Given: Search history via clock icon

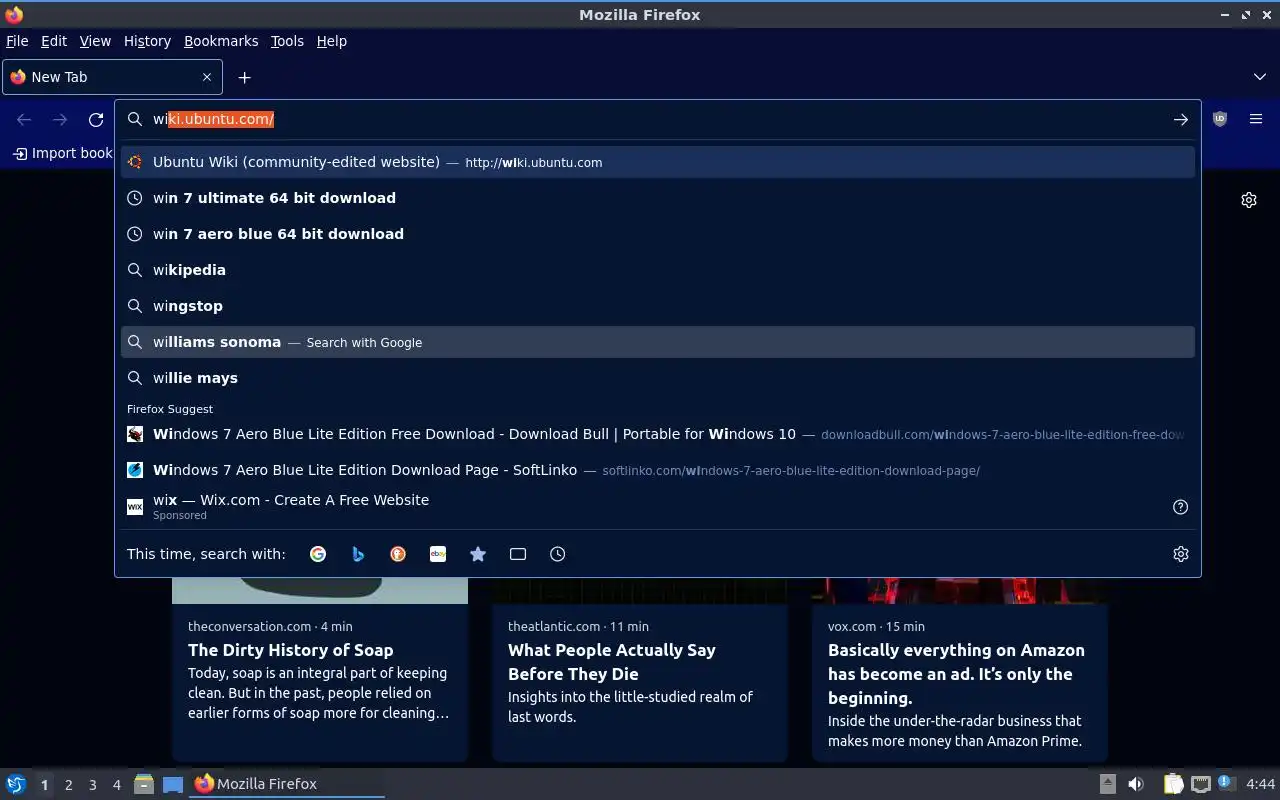Looking at the screenshot, I should pyautogui.click(x=558, y=554).
